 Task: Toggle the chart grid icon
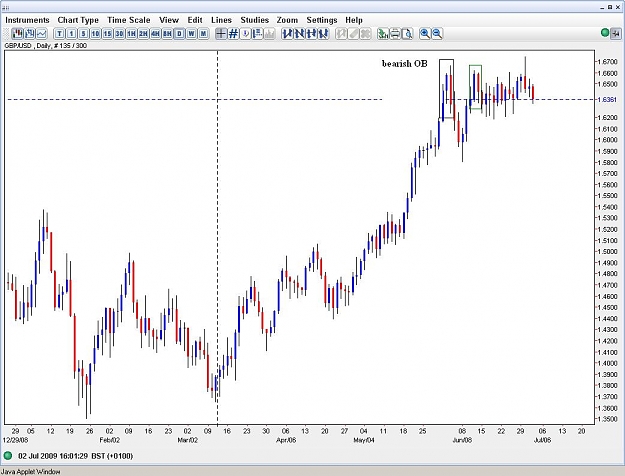[x=233, y=34]
